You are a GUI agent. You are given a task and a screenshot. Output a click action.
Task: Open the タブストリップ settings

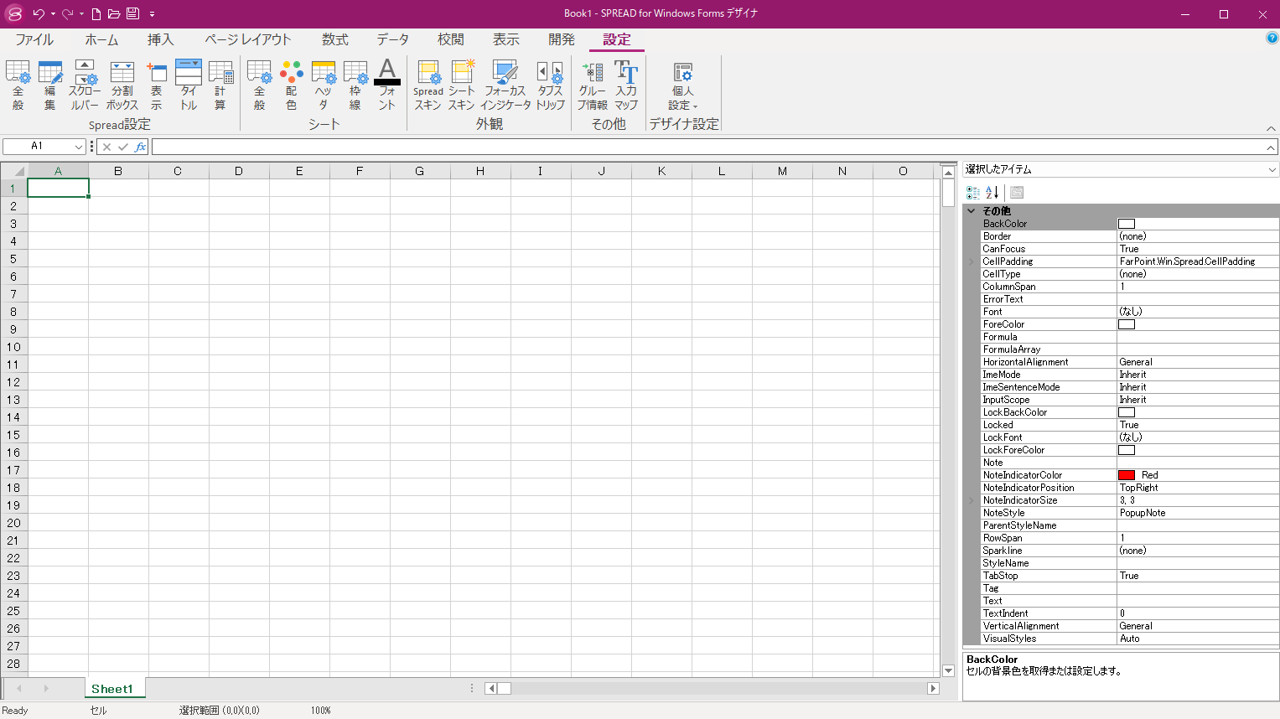coord(550,85)
